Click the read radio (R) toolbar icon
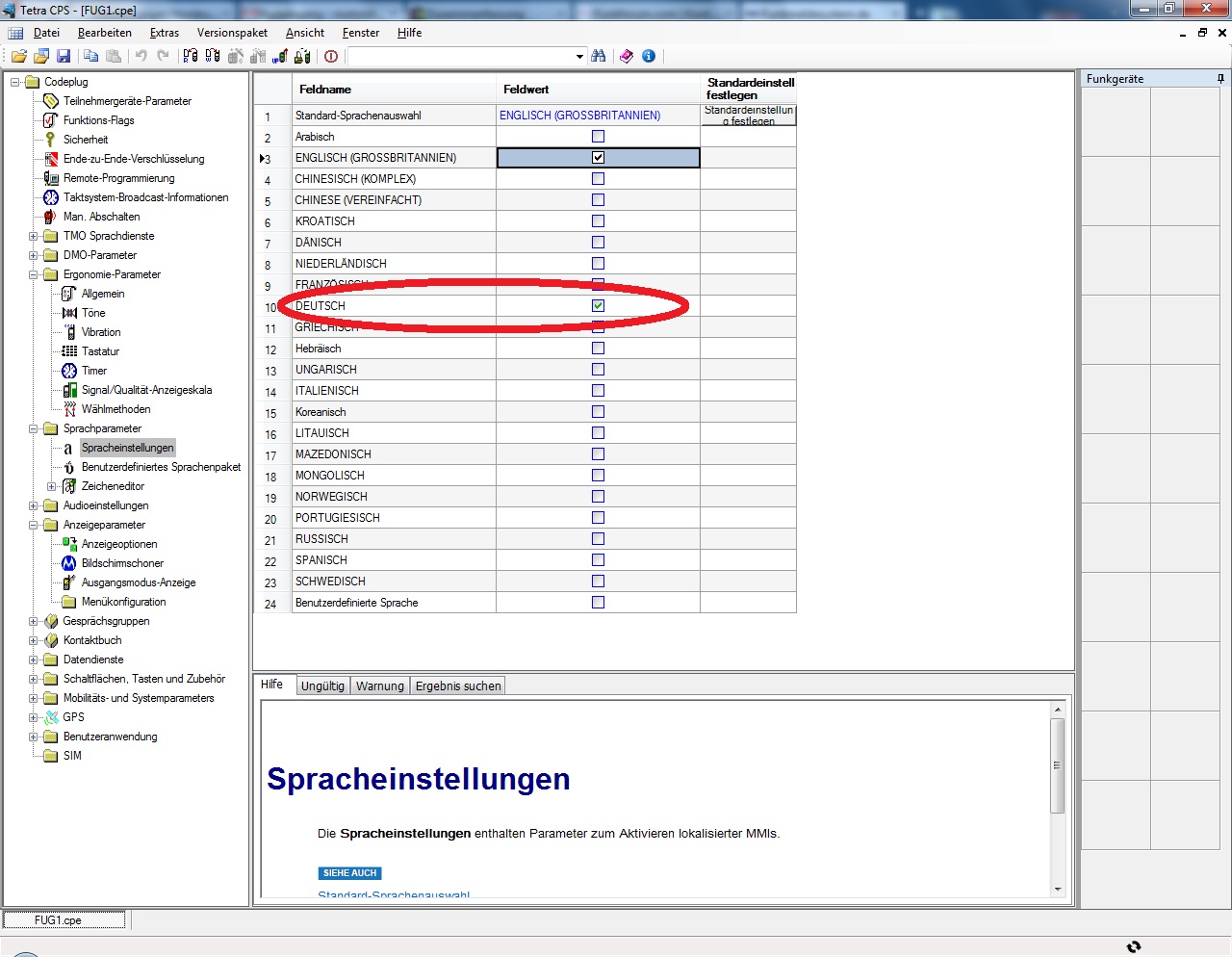 click(x=191, y=57)
